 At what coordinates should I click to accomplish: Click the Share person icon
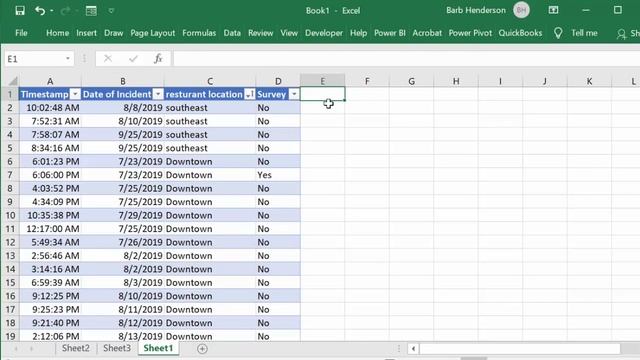(x=621, y=34)
